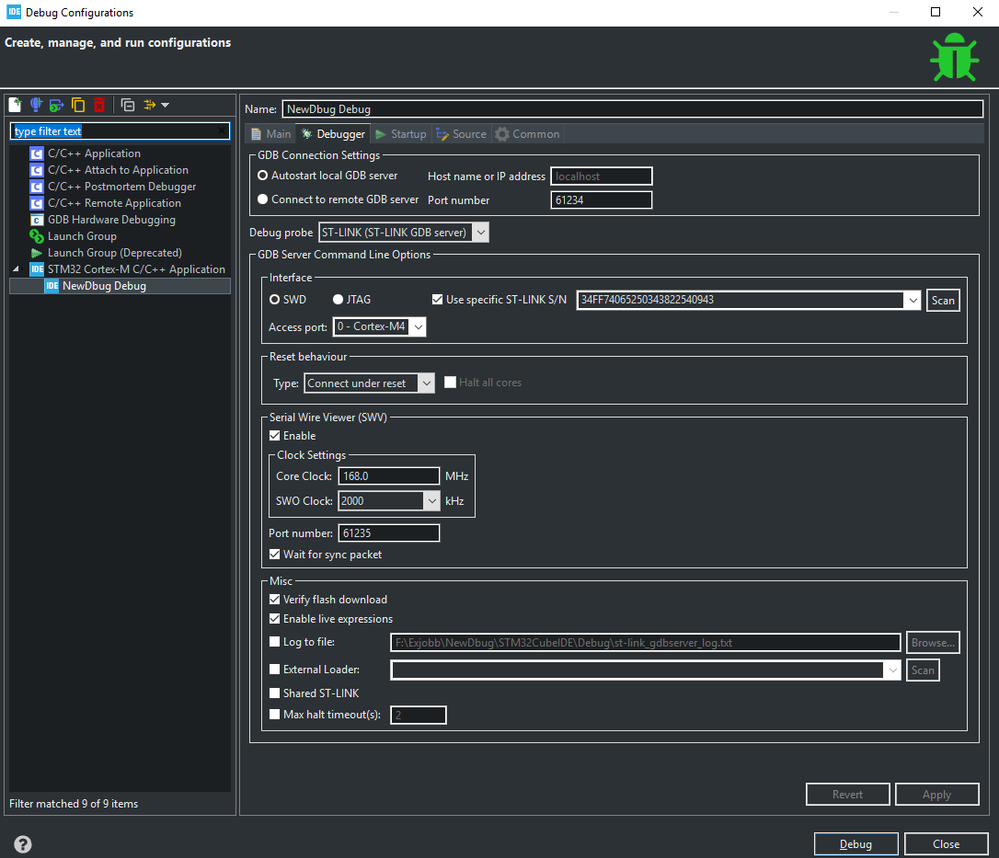This screenshot has height=858, width=999.
Task: Select C/C++ Attach to Application item
Action: pyautogui.click(x=118, y=170)
